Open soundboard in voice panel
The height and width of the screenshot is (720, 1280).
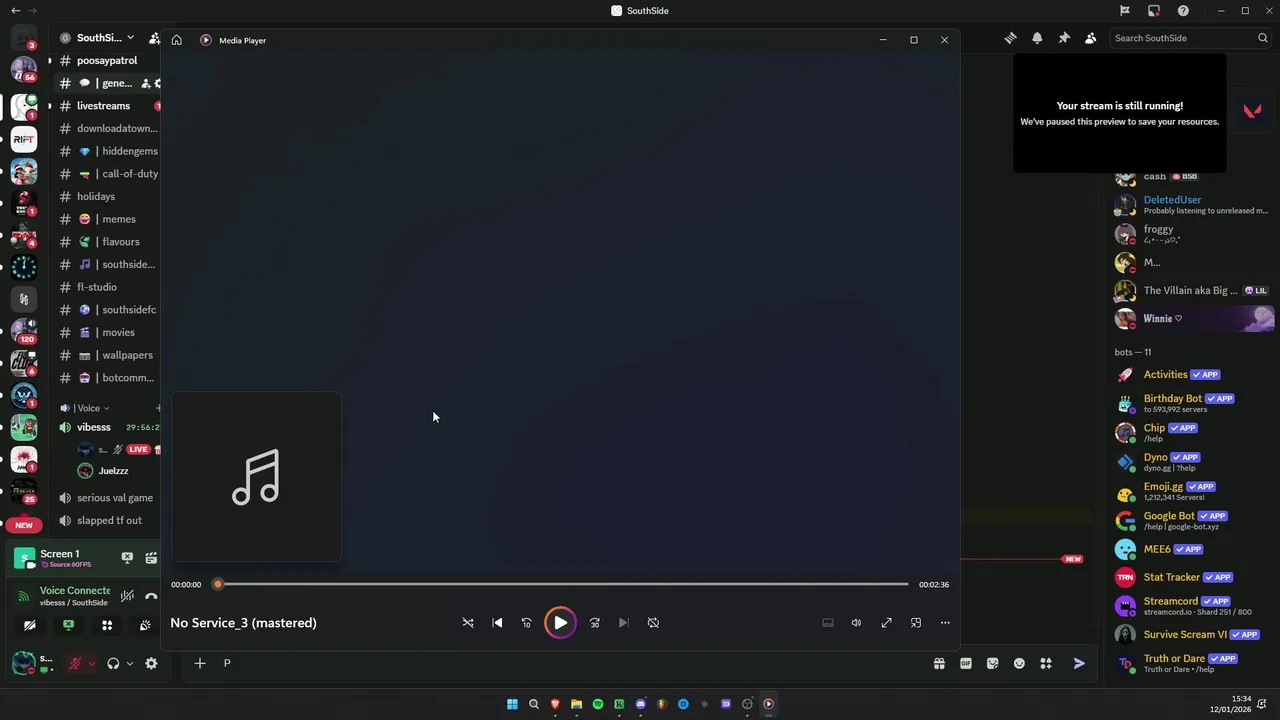[x=145, y=625]
